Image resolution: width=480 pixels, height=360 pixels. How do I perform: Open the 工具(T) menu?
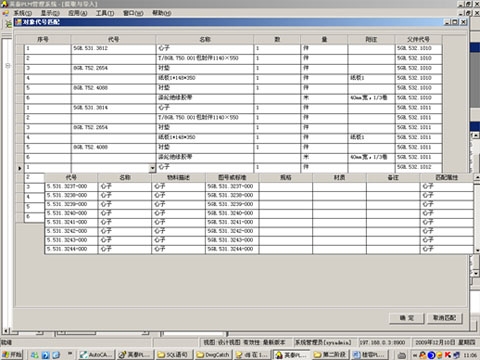click(105, 13)
